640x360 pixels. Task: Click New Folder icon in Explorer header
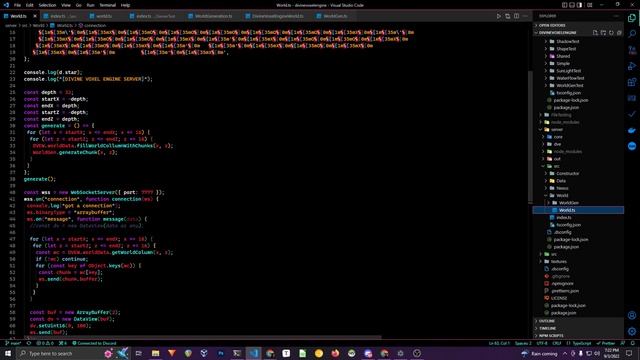click(x=603, y=33)
